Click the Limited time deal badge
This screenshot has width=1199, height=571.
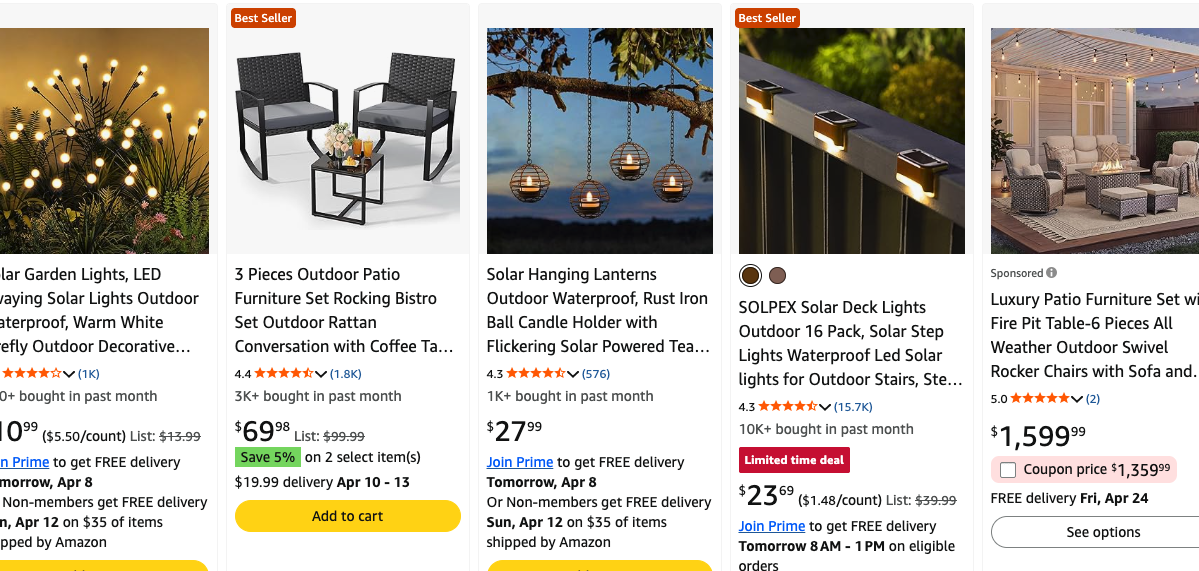pyautogui.click(x=794, y=460)
